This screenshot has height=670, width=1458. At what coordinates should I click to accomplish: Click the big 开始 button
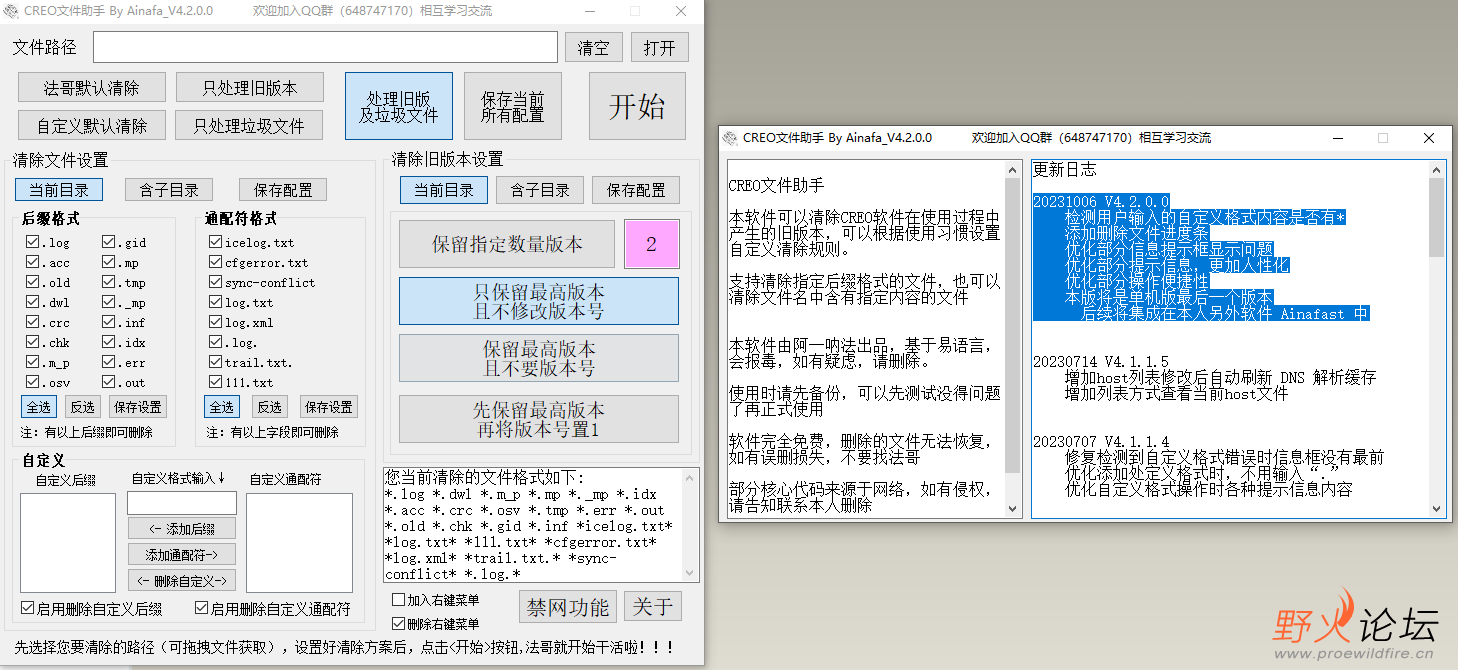pos(637,106)
